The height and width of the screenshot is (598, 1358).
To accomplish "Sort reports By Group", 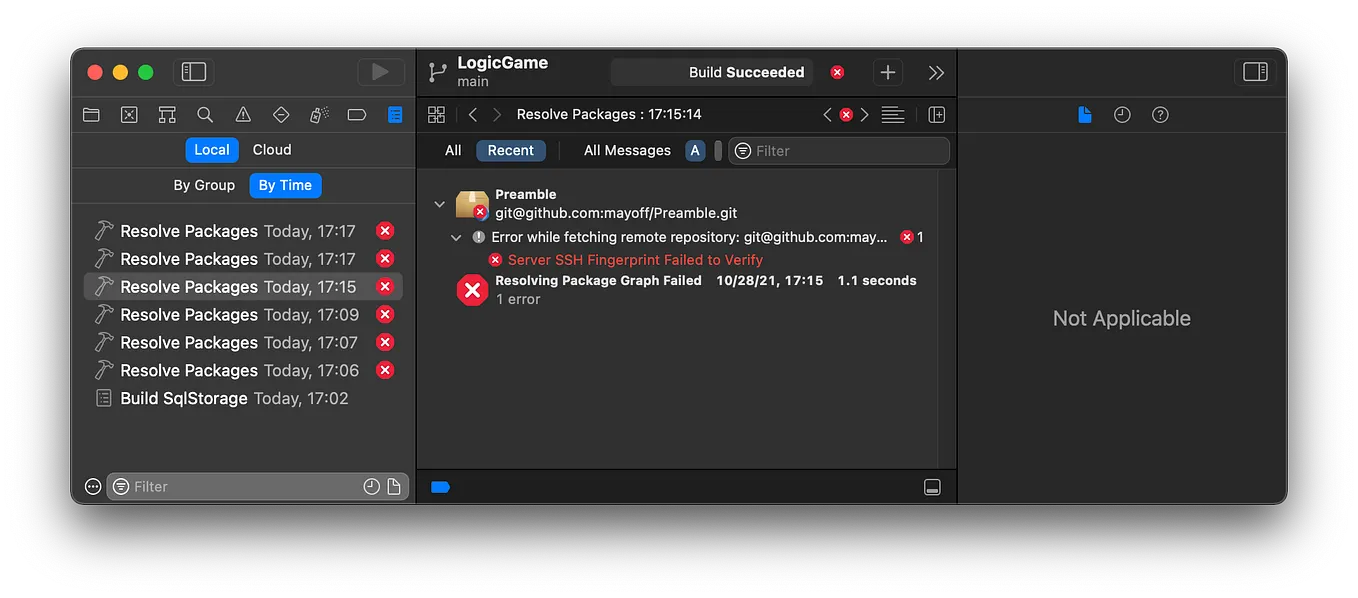I will coord(204,185).
